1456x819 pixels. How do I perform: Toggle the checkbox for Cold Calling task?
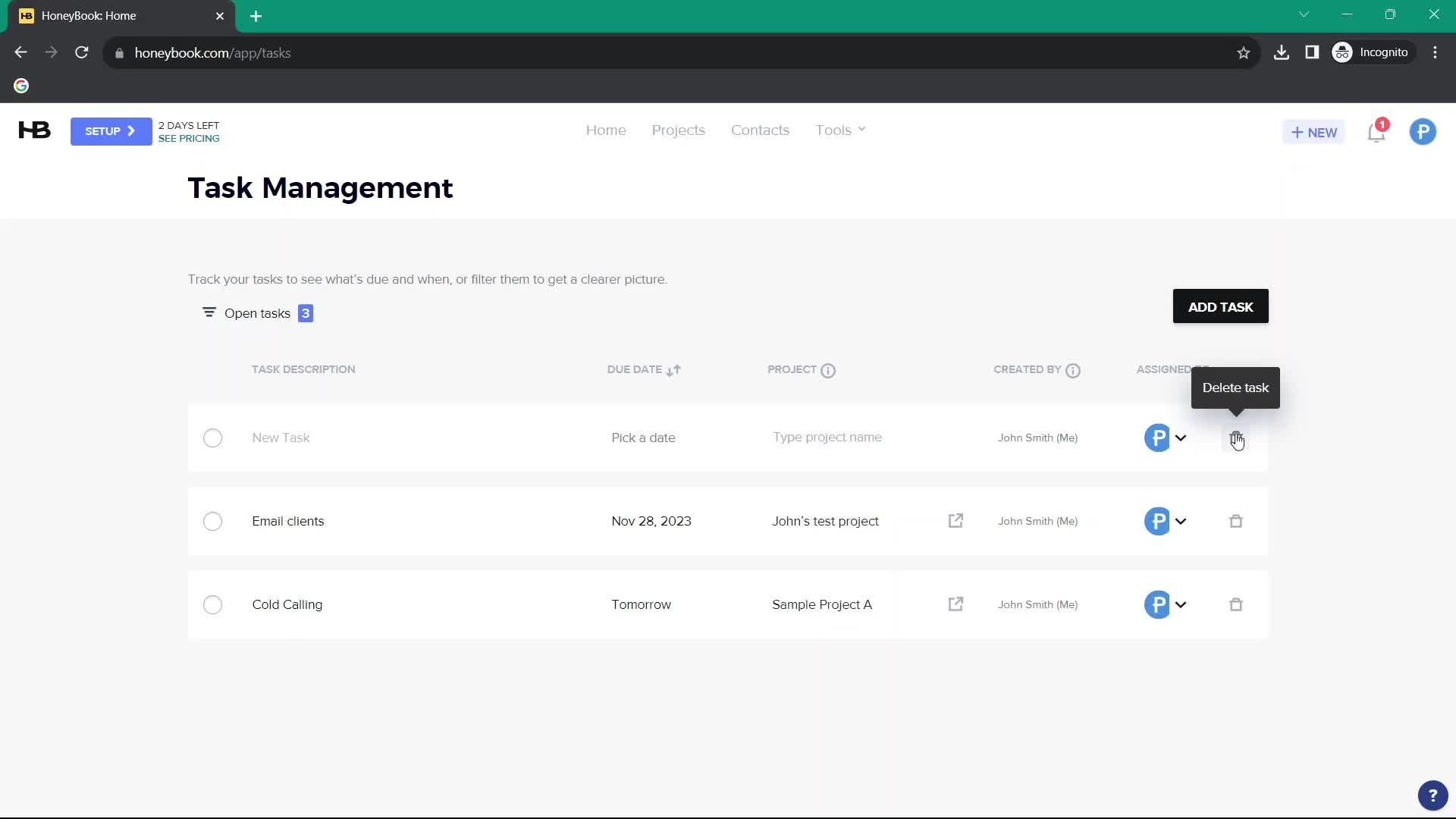tap(212, 604)
